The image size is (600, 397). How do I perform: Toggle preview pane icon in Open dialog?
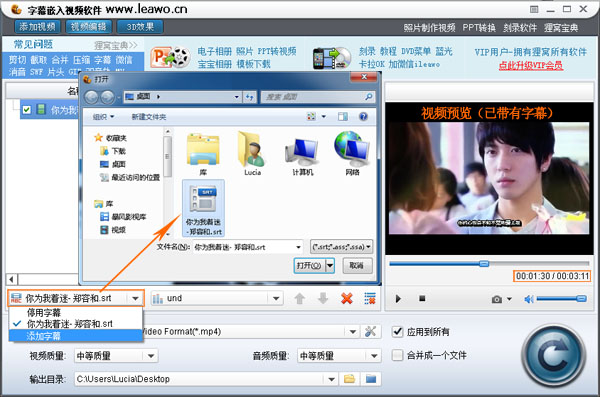[342, 116]
